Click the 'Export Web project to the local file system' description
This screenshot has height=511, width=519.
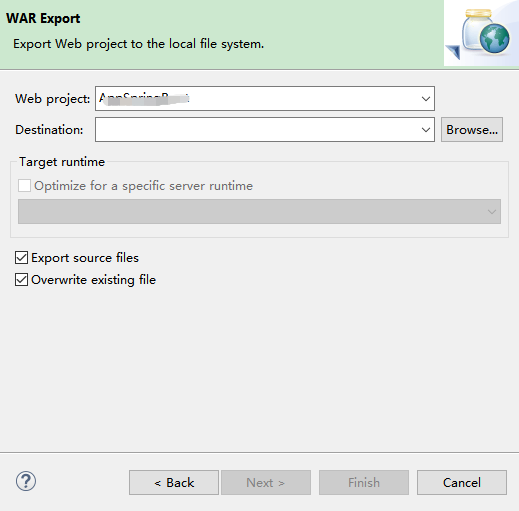point(138,44)
